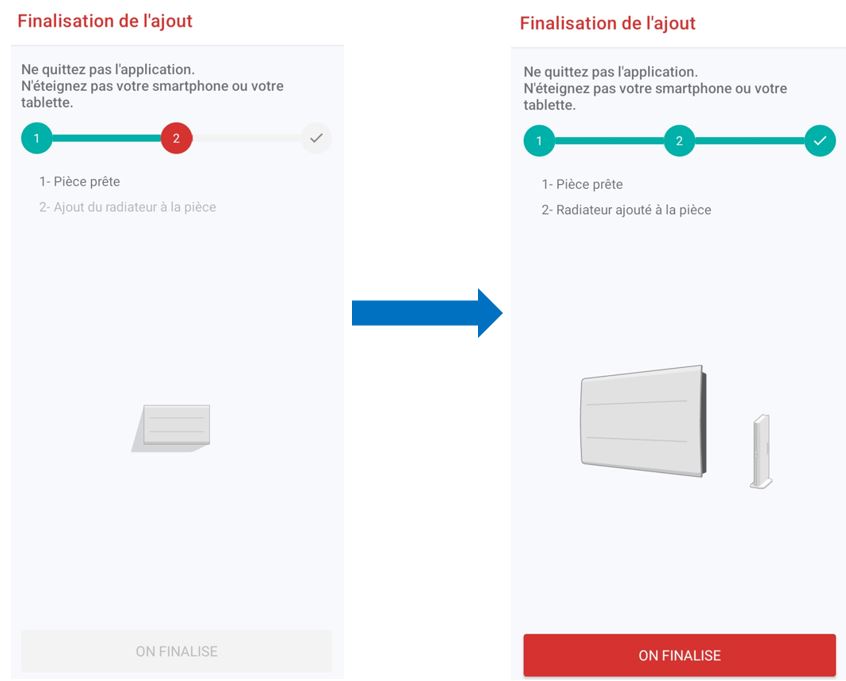Click right screen 'Finalisation de l'ajout' title
This screenshot has height=681, width=846.
[608, 23]
